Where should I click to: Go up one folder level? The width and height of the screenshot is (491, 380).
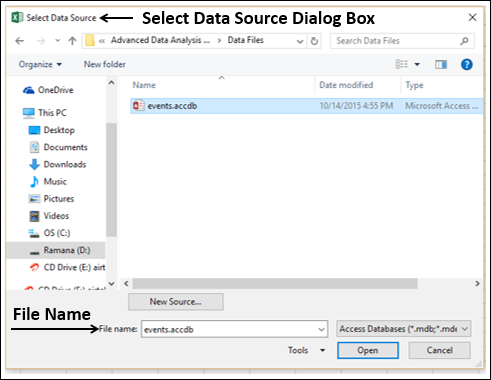point(72,41)
